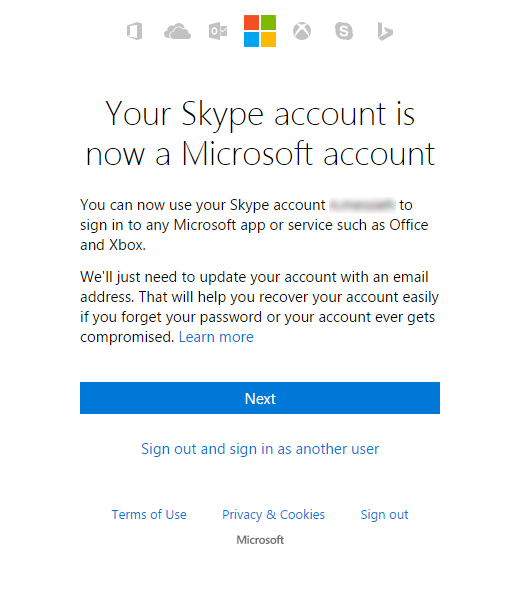Sign out and sign in as another user
Viewport: 530px width, 592px height.
[x=260, y=449]
